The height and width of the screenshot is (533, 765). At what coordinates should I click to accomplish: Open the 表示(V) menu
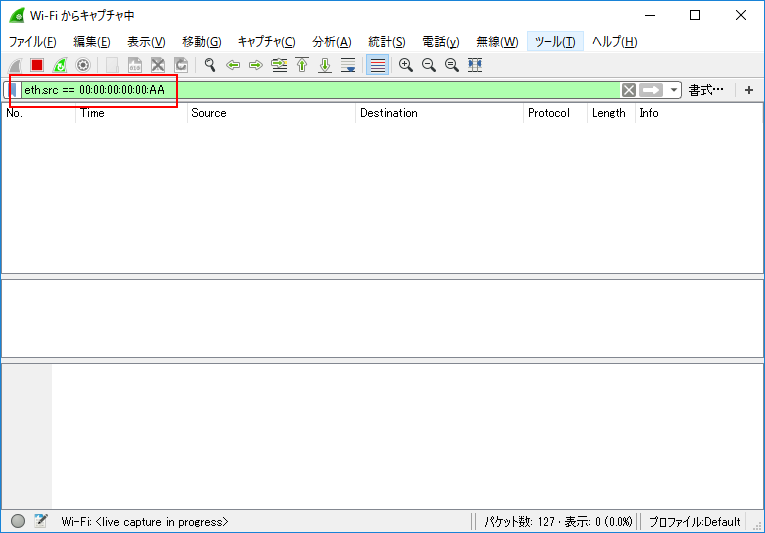point(146,42)
